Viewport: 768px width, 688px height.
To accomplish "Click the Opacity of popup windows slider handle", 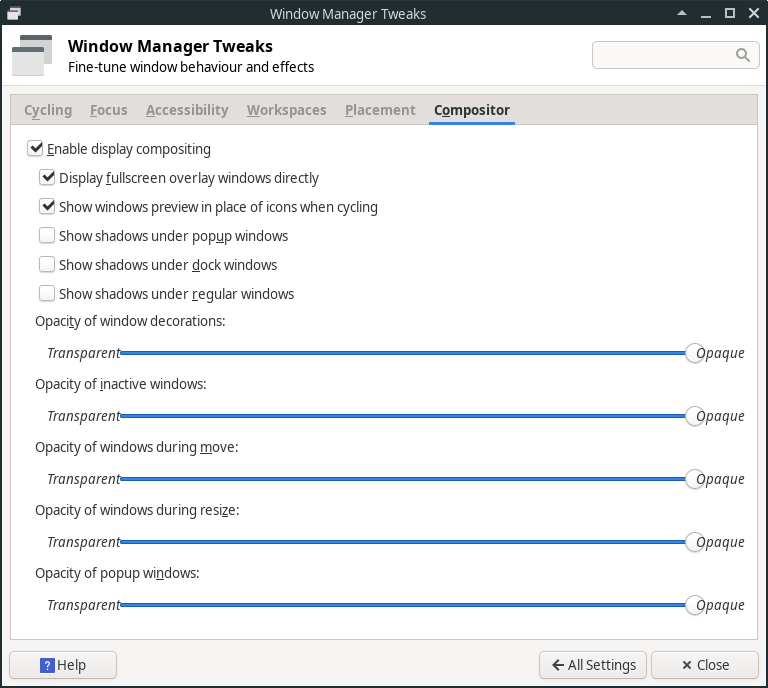I will (x=694, y=605).
